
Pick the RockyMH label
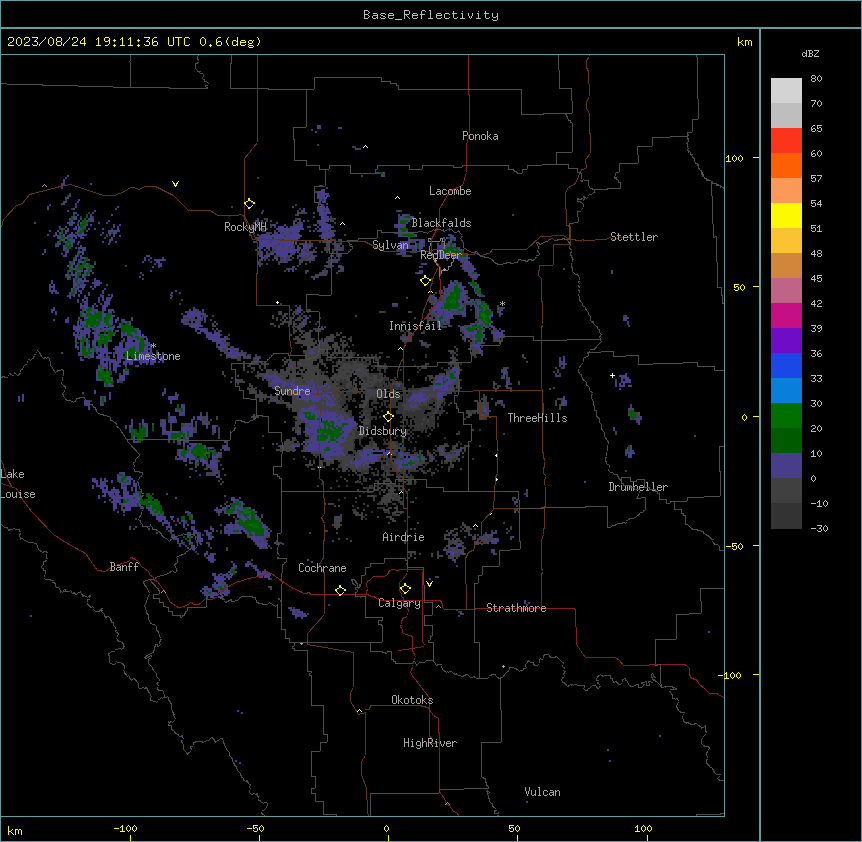tap(245, 227)
